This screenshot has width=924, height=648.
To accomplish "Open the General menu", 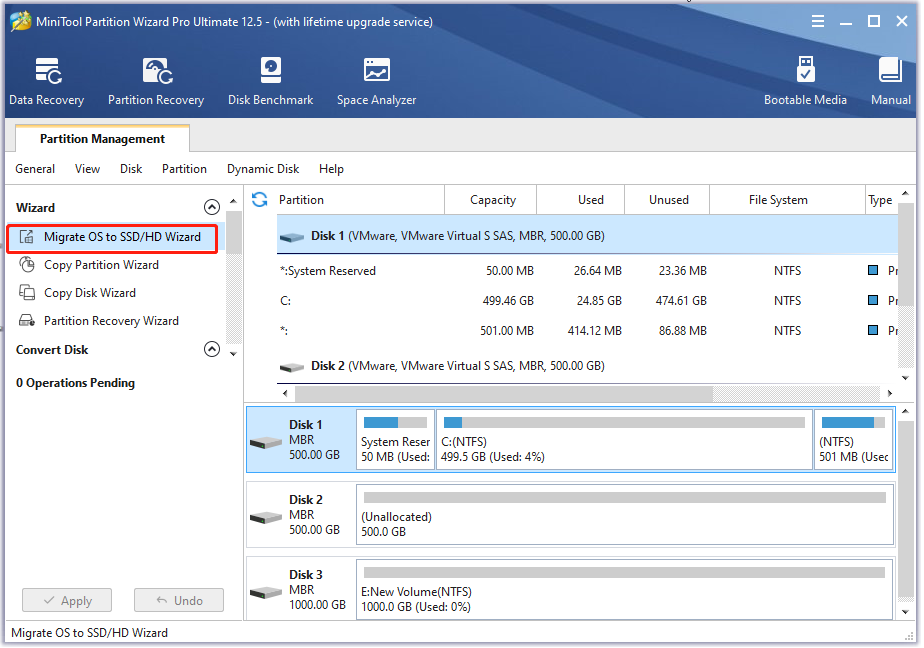I will click(x=35, y=169).
